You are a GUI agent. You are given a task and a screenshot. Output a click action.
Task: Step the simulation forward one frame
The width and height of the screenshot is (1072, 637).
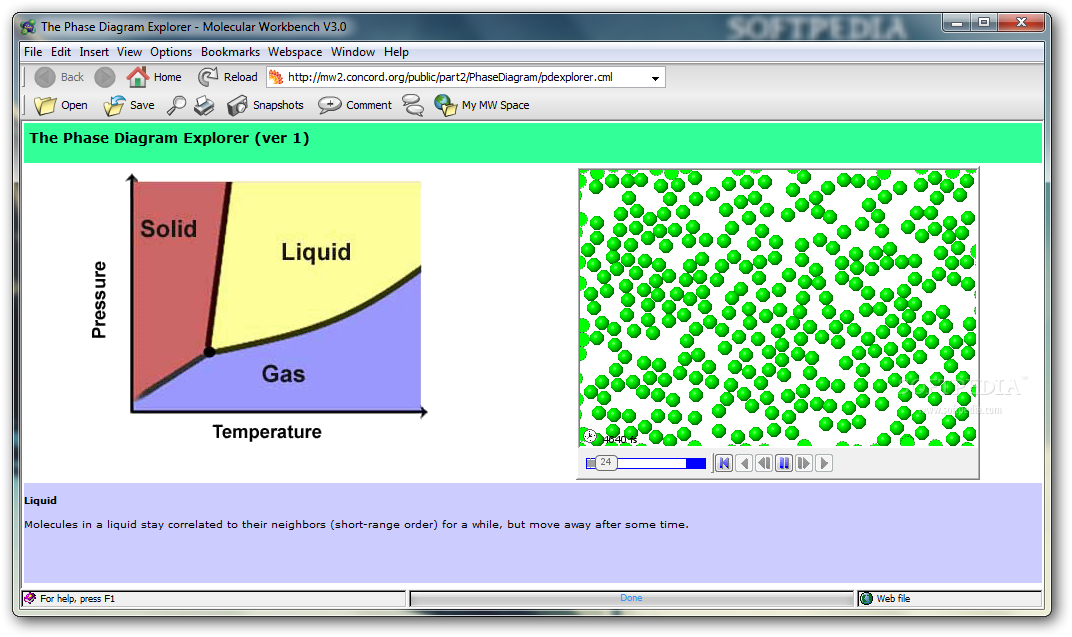[804, 463]
